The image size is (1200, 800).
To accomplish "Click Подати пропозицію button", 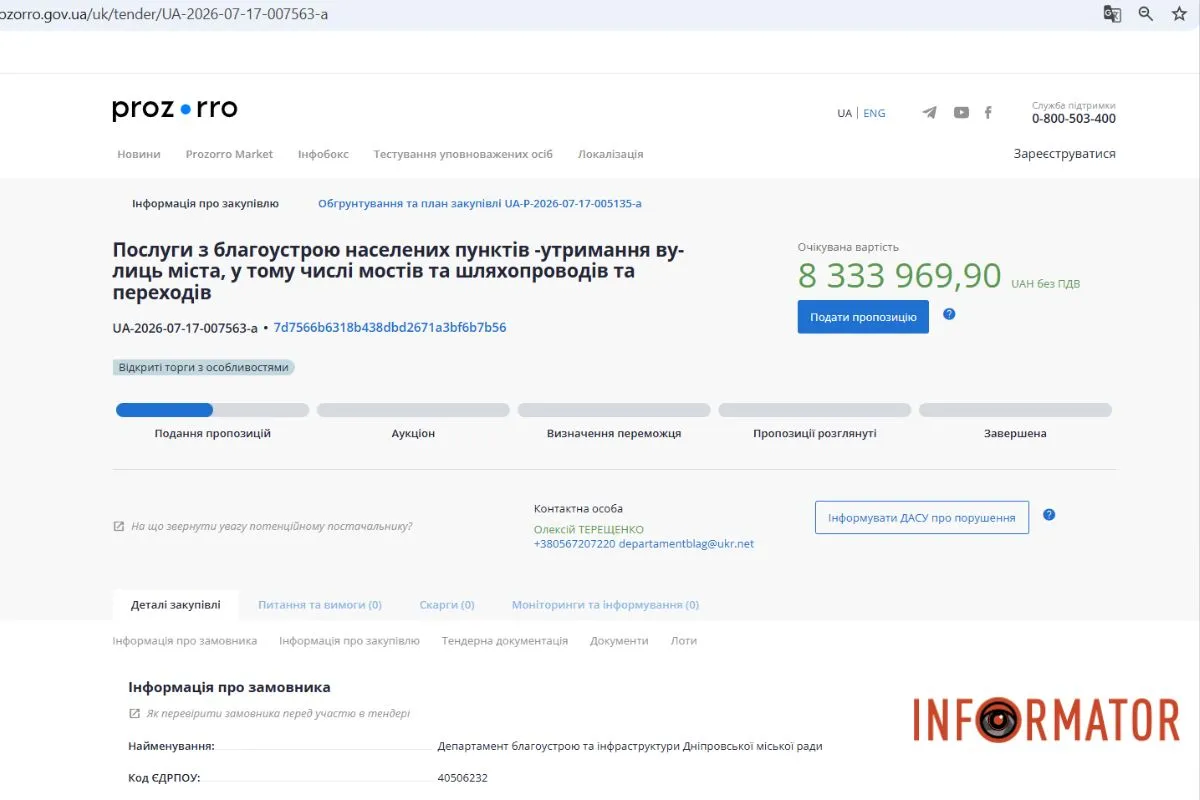I will click(863, 317).
